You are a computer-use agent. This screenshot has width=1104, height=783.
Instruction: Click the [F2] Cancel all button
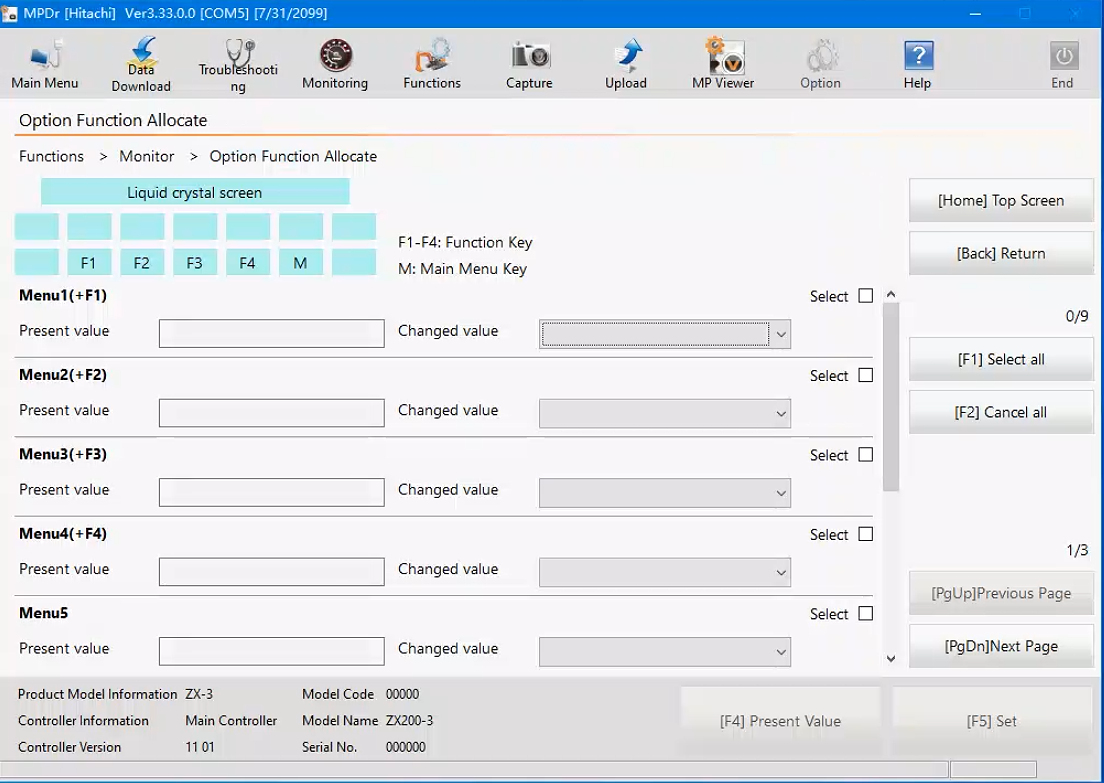(x=1001, y=413)
